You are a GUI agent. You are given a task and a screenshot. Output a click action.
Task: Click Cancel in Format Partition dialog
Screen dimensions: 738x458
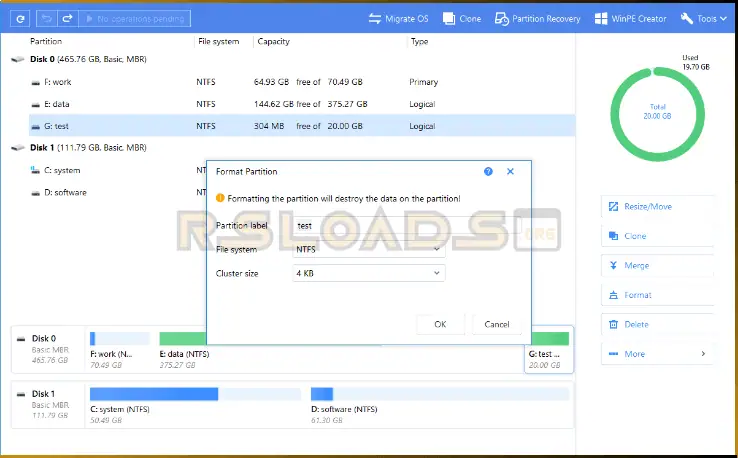(x=497, y=324)
